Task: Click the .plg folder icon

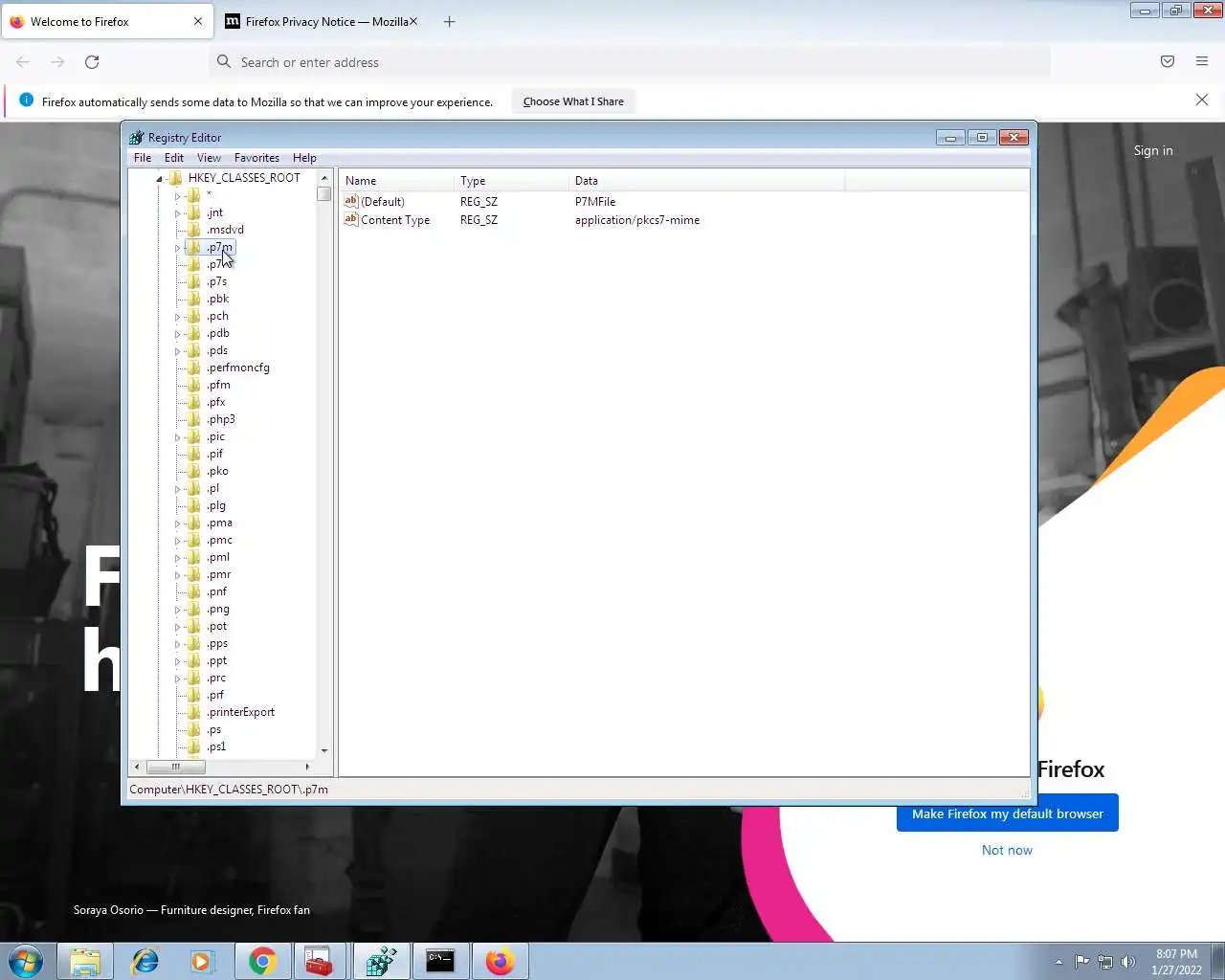Action: click(x=194, y=505)
